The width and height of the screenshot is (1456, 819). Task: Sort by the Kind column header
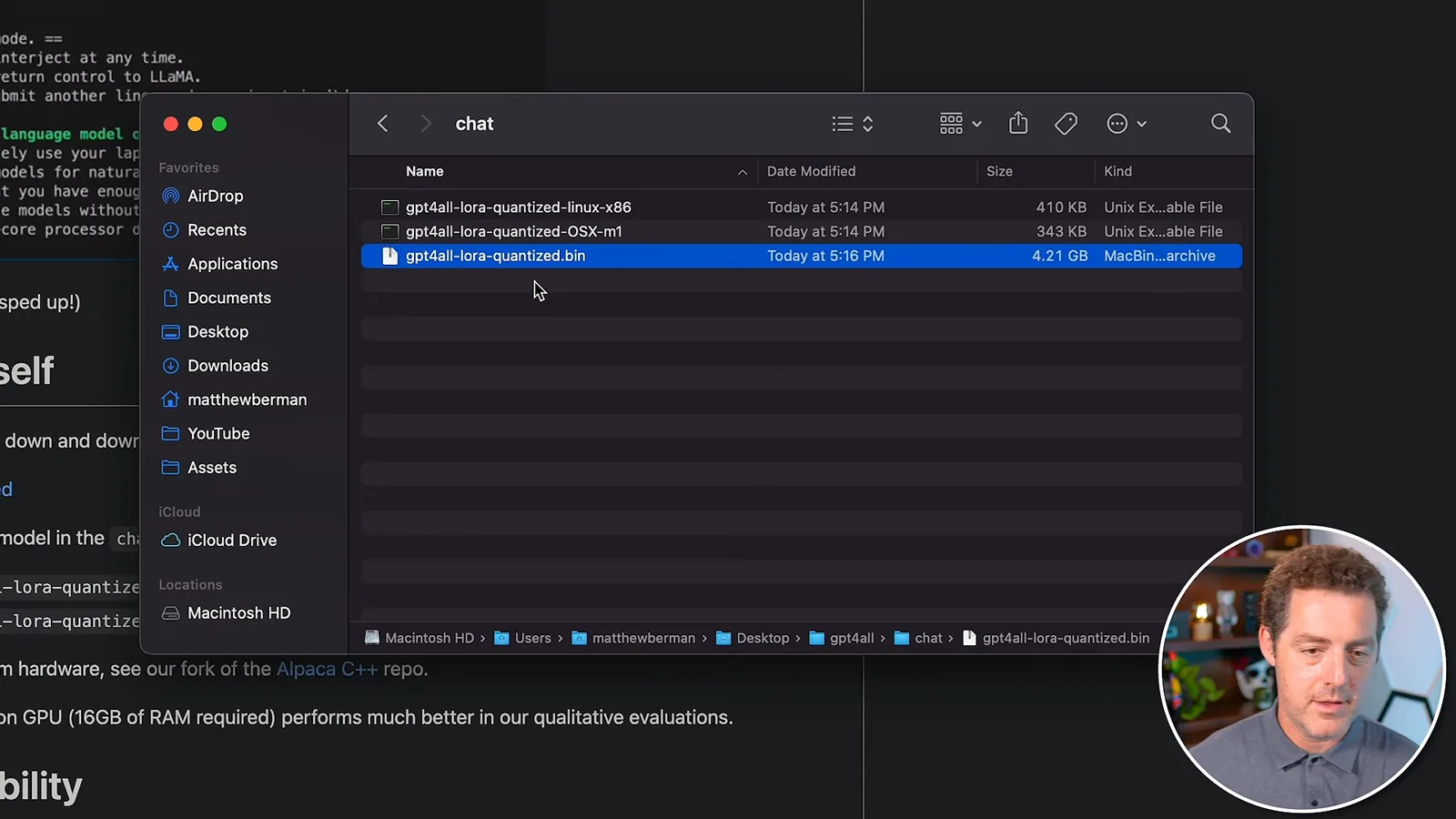1118,171
